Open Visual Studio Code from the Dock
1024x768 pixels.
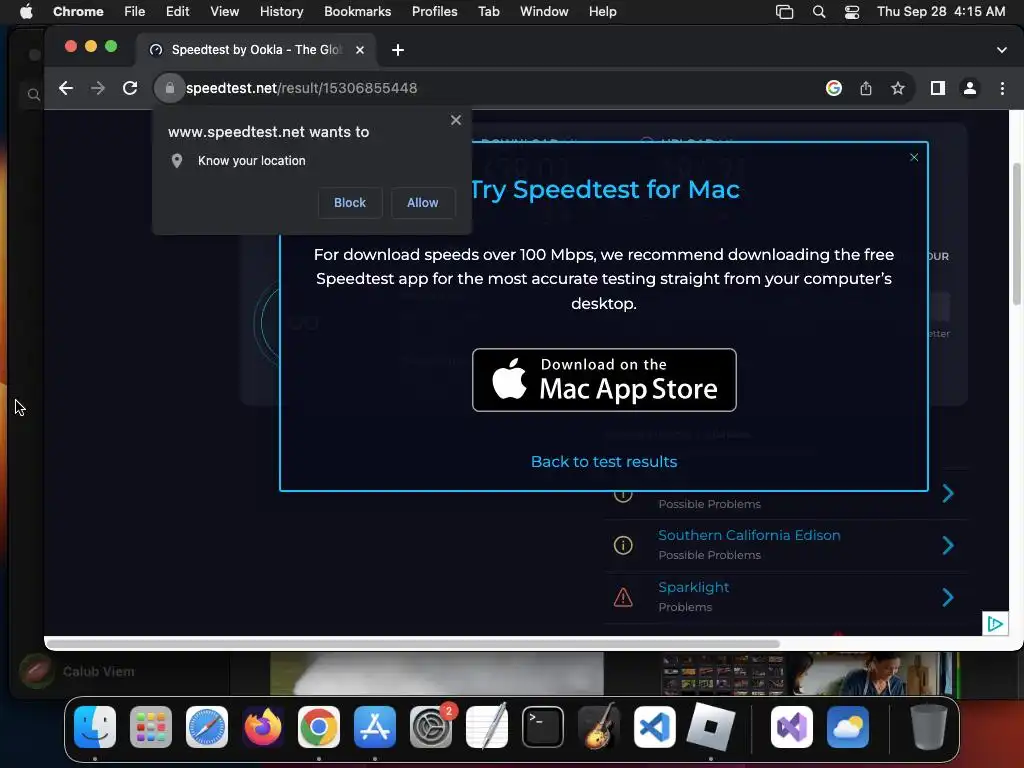655,727
